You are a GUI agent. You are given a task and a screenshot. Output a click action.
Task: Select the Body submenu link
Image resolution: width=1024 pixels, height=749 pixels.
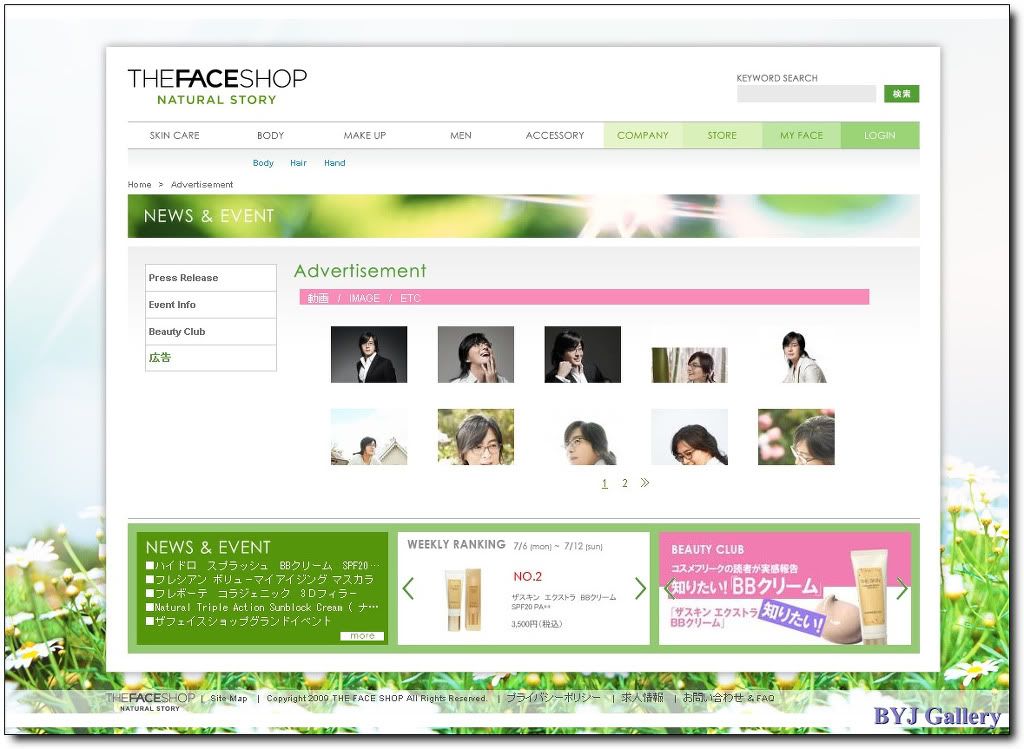pyautogui.click(x=263, y=163)
